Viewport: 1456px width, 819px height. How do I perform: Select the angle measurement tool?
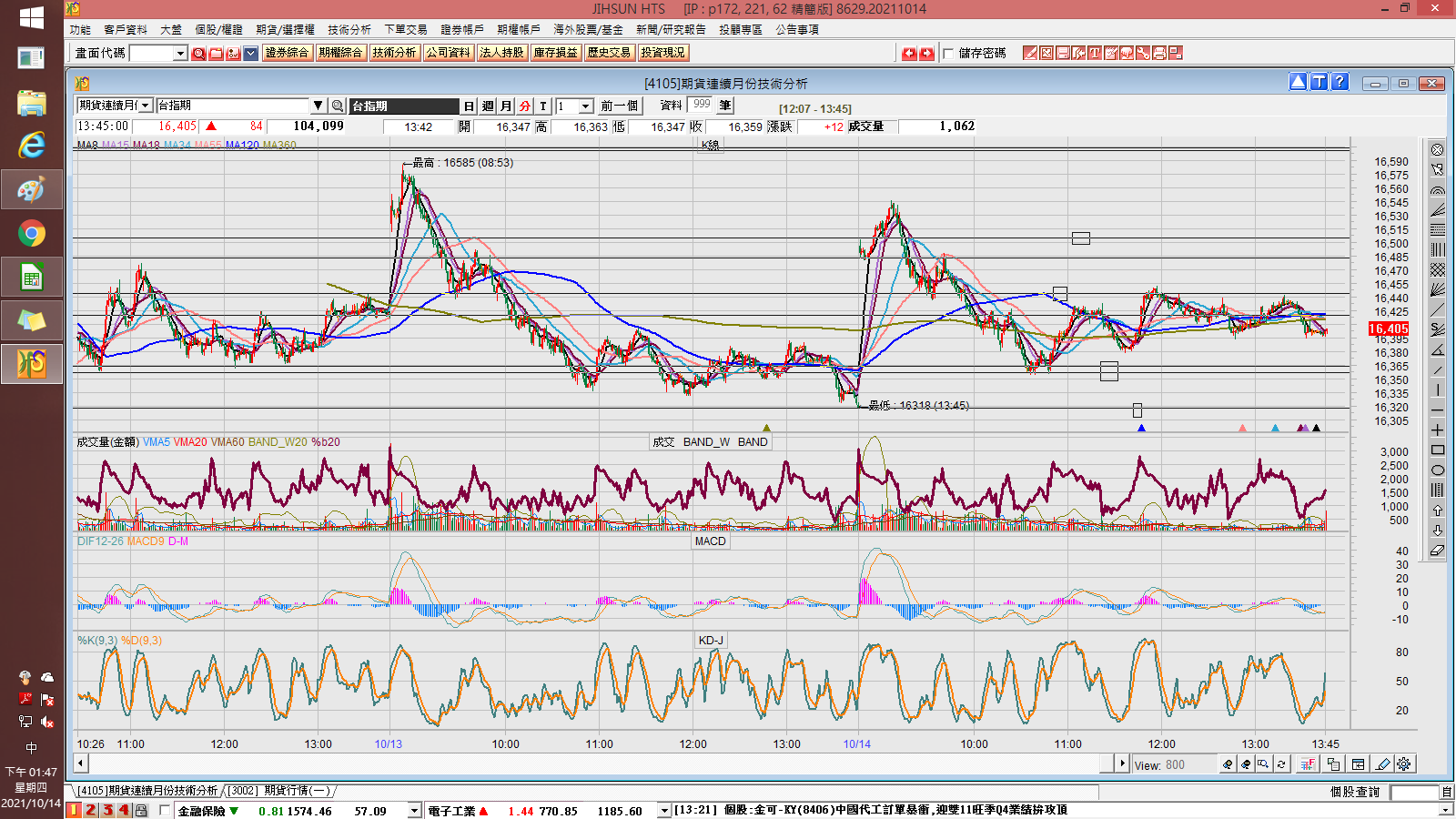1438,350
